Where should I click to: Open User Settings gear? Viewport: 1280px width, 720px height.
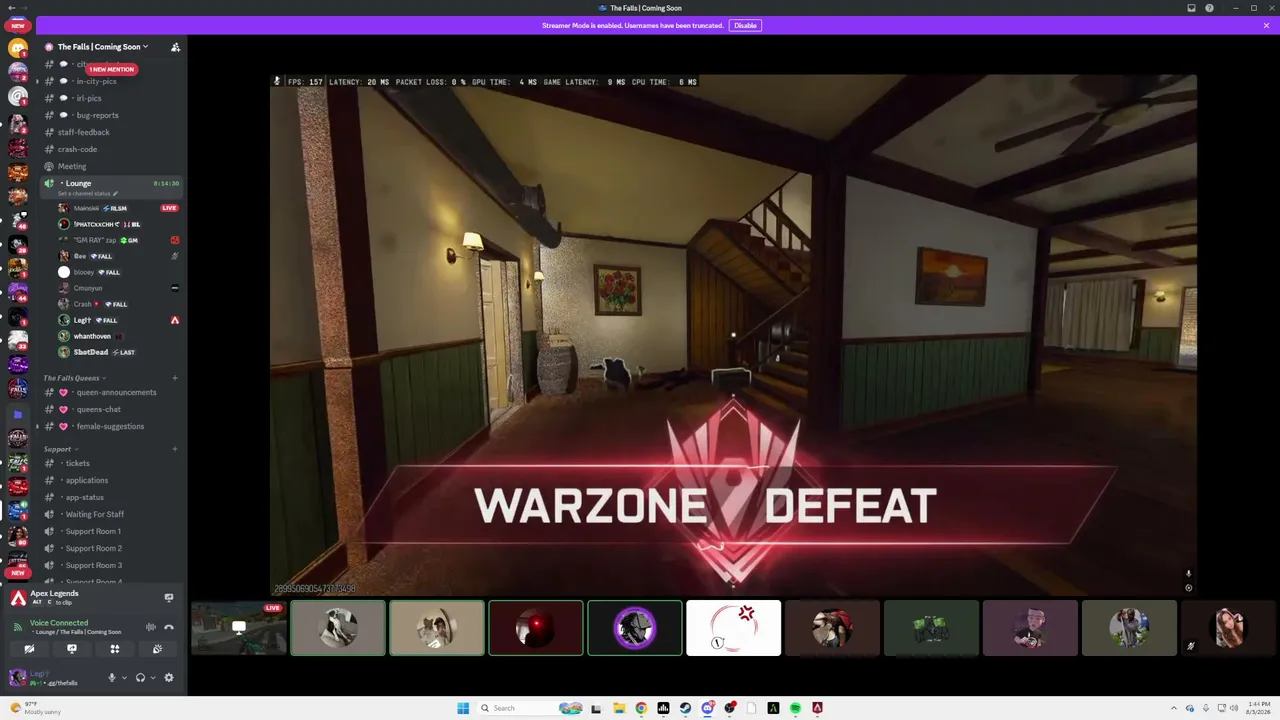click(169, 677)
